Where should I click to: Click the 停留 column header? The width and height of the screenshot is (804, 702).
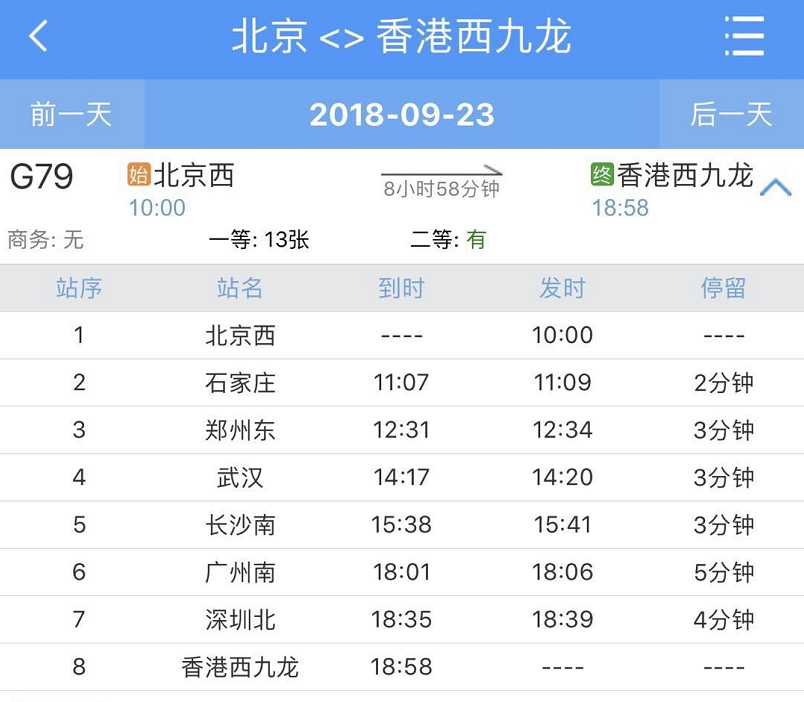723,289
